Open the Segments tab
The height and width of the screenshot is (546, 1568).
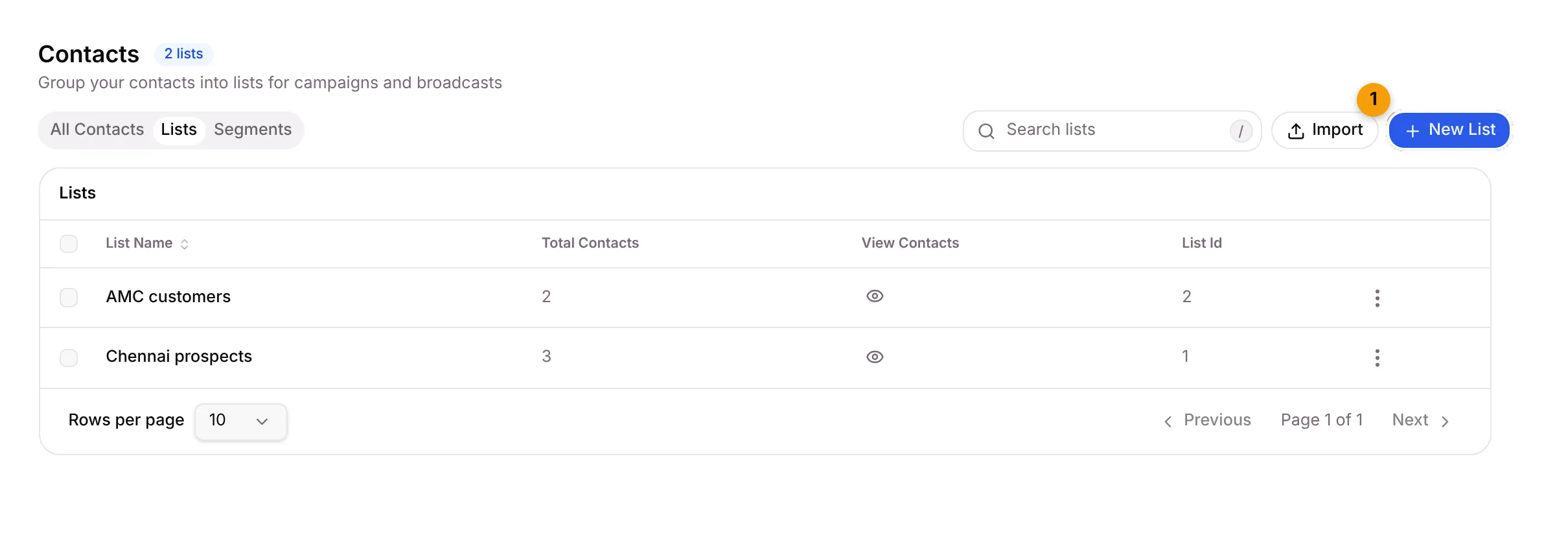tap(253, 130)
